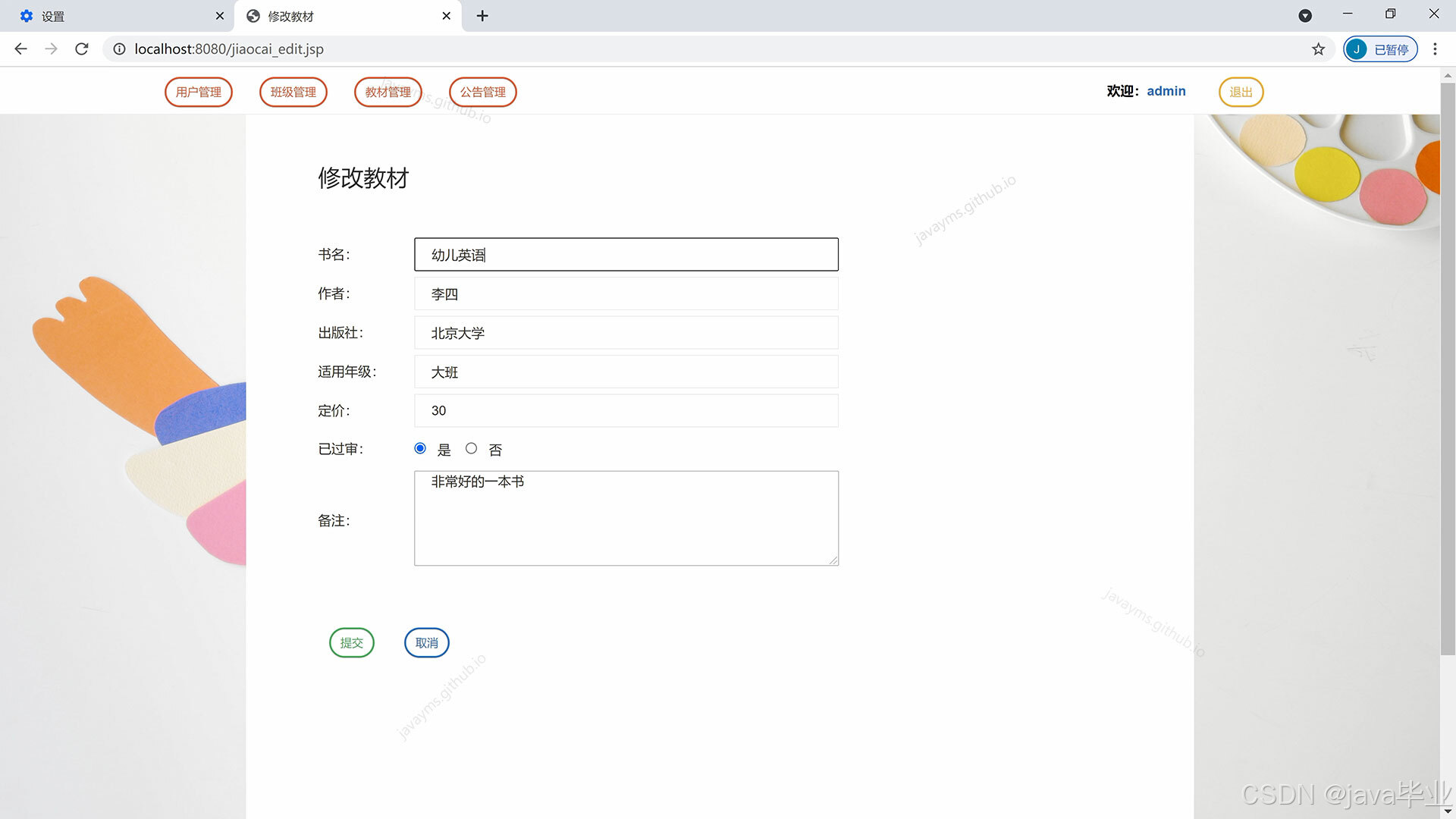Click the address bar URL
1456x819 pixels.
tap(229, 49)
